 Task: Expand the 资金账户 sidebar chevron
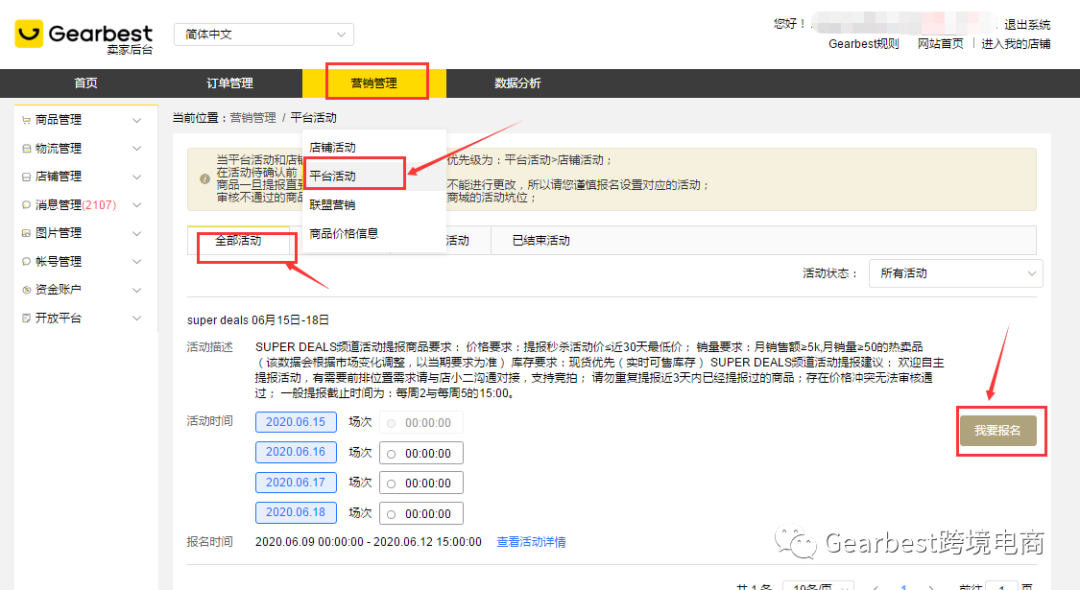pos(136,290)
